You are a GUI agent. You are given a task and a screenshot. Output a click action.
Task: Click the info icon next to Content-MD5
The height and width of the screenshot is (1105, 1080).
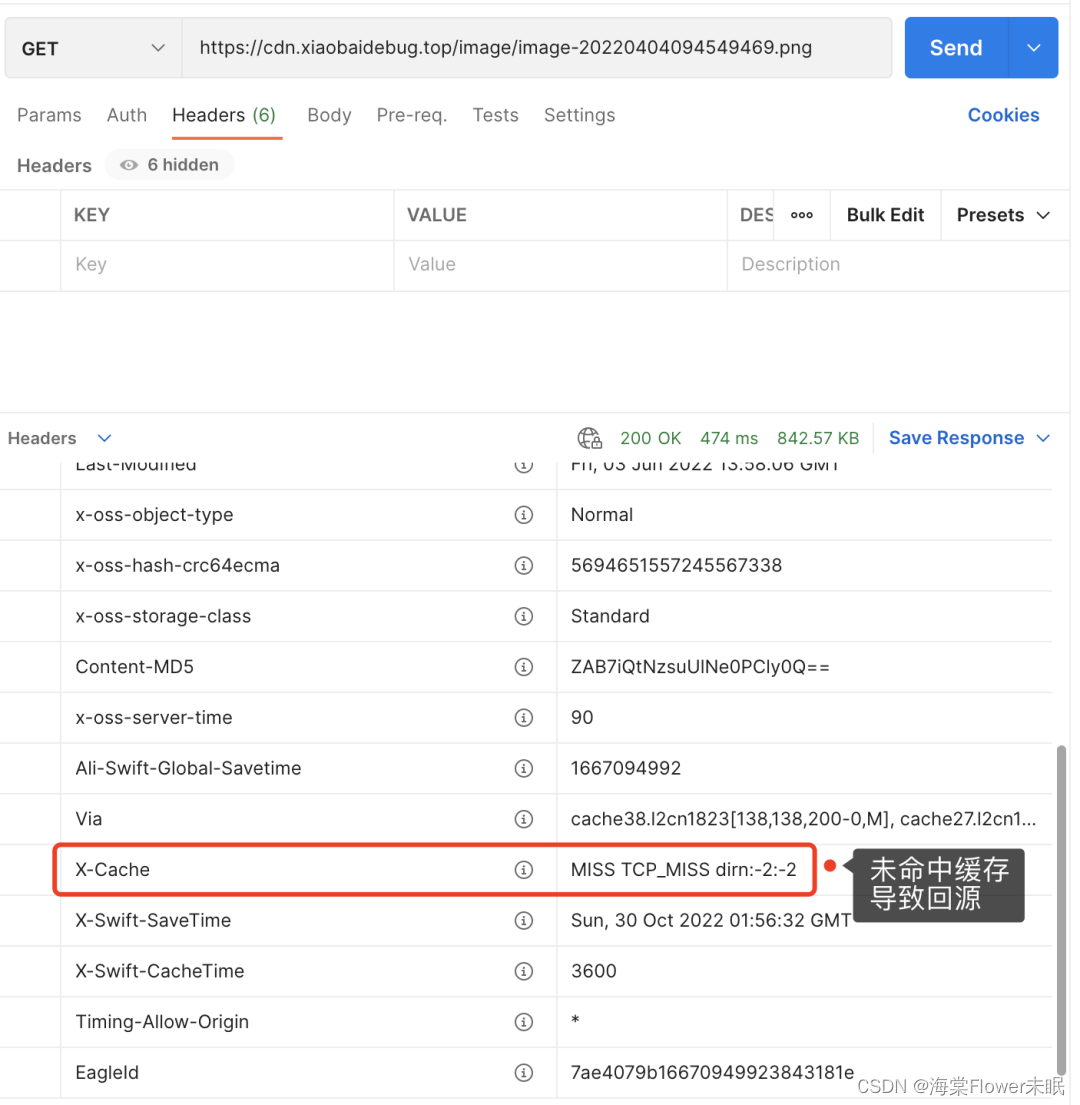(x=524, y=667)
